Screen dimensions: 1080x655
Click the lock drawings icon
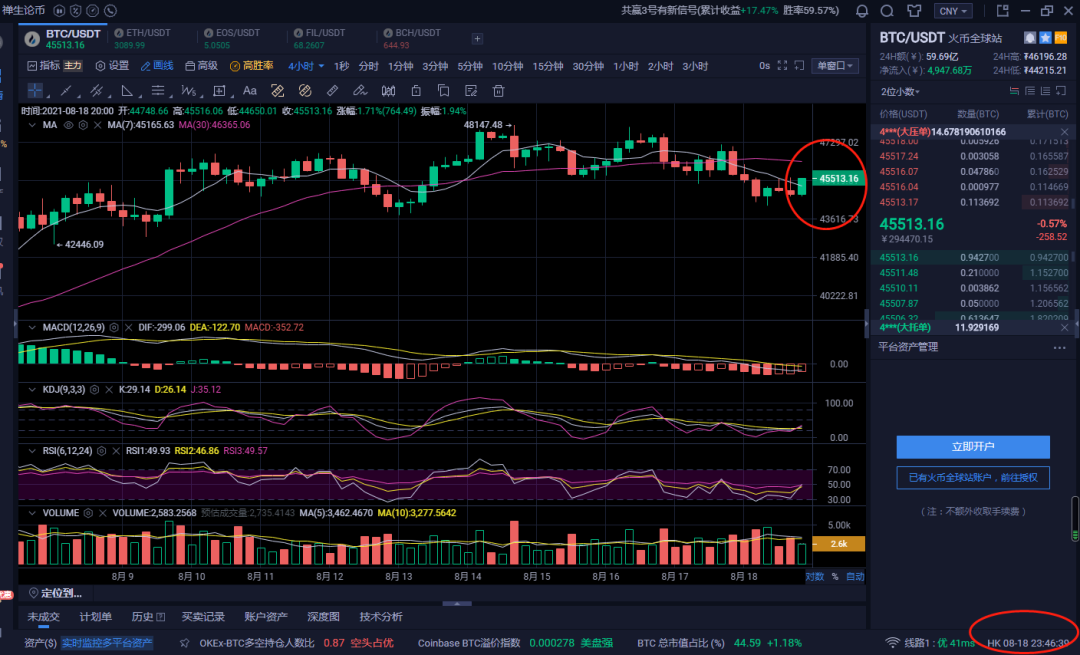pyautogui.click(x=416, y=91)
